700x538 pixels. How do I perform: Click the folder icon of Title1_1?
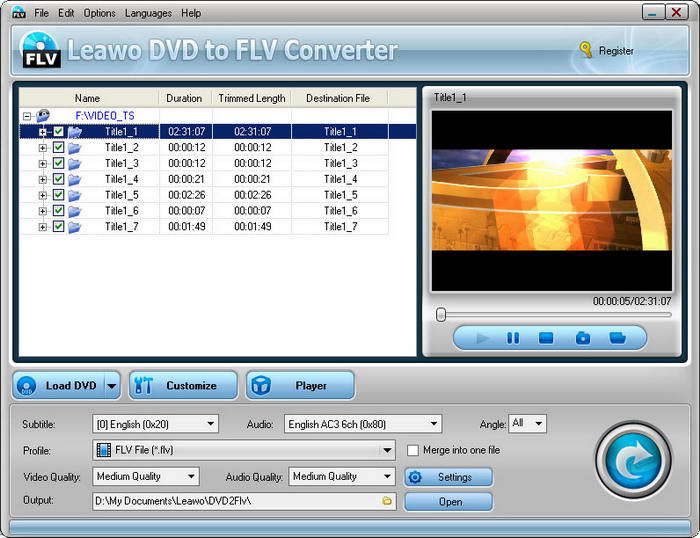coord(75,132)
